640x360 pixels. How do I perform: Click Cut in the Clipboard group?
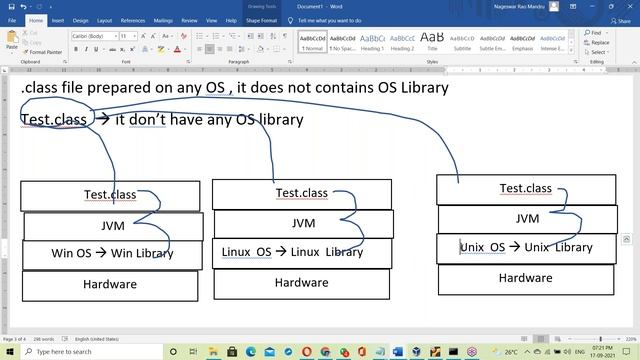tap(30, 33)
